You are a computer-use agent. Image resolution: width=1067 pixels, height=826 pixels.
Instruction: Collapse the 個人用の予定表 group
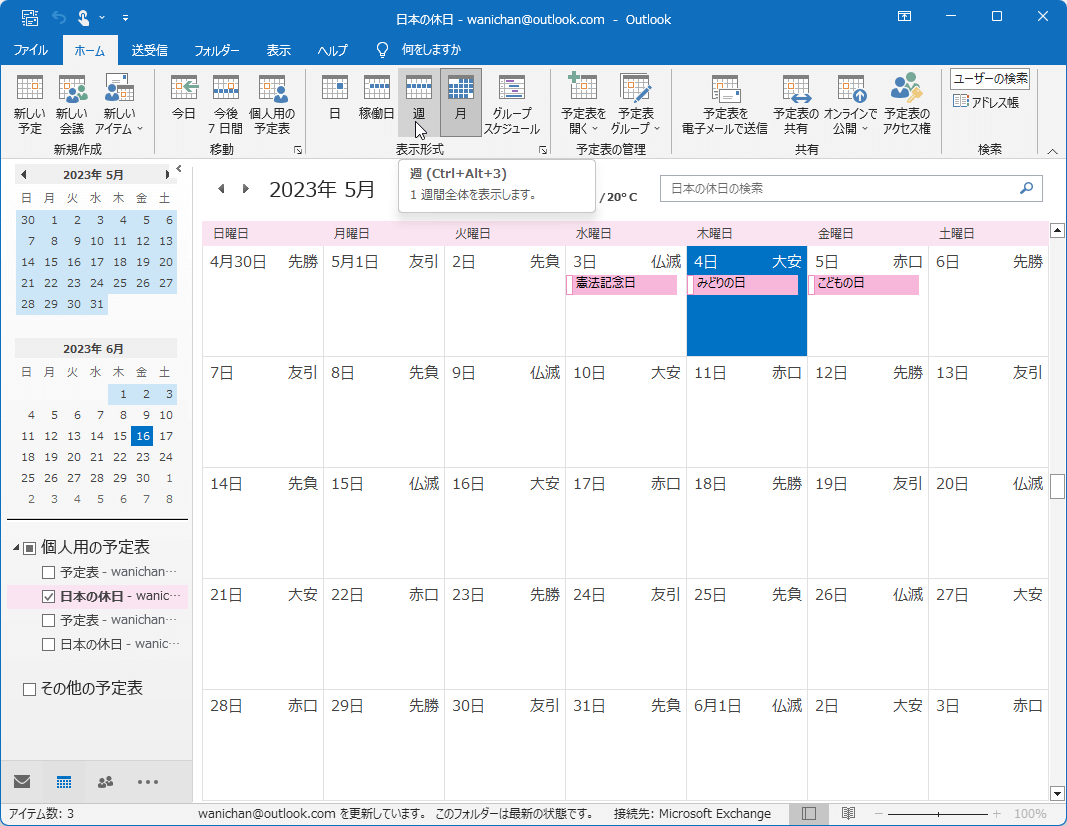point(16,547)
